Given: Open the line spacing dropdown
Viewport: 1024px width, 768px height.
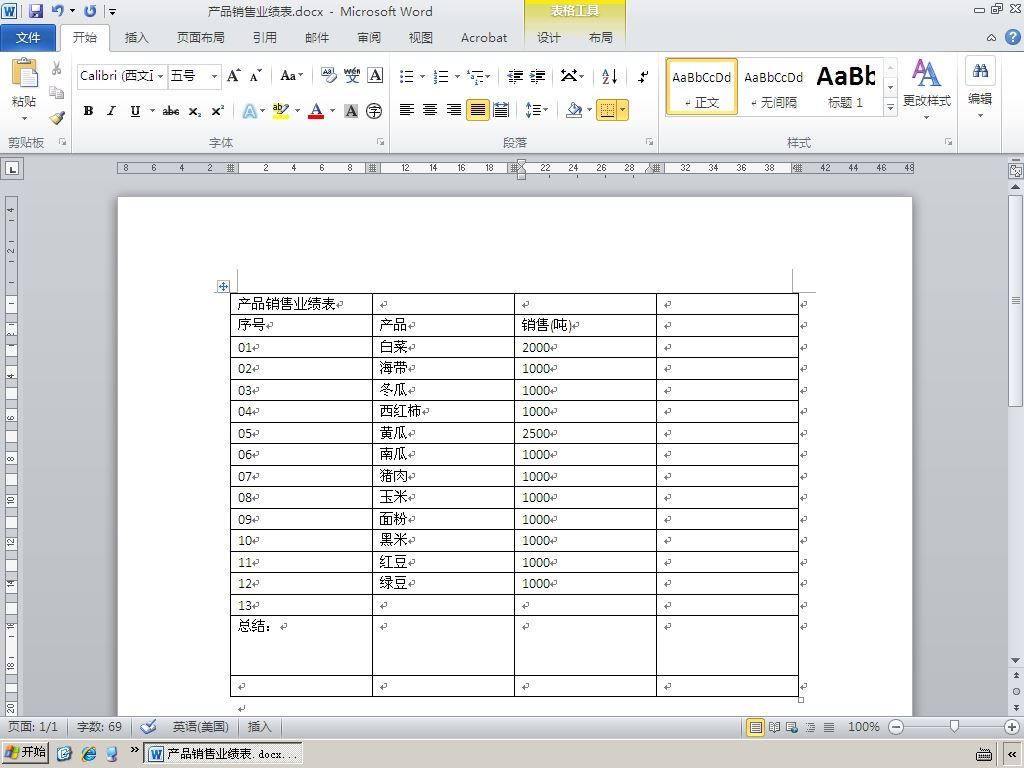Looking at the screenshot, I should click(537, 110).
